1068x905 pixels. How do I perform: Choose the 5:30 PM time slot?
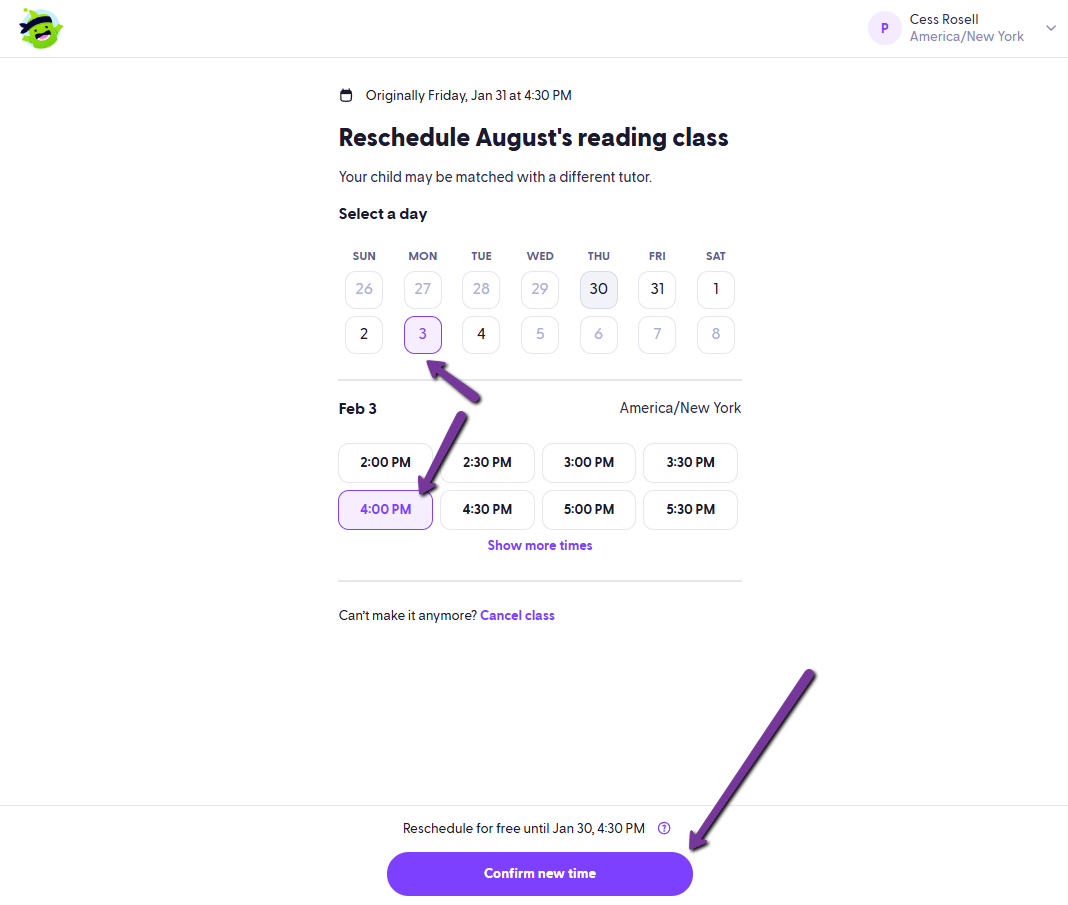691,510
